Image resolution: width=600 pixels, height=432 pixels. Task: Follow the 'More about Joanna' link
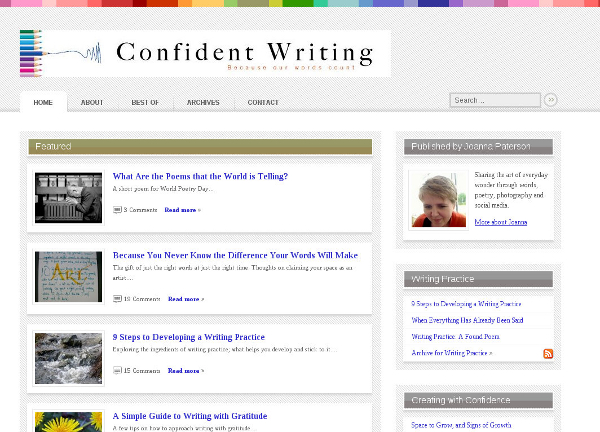pos(501,222)
